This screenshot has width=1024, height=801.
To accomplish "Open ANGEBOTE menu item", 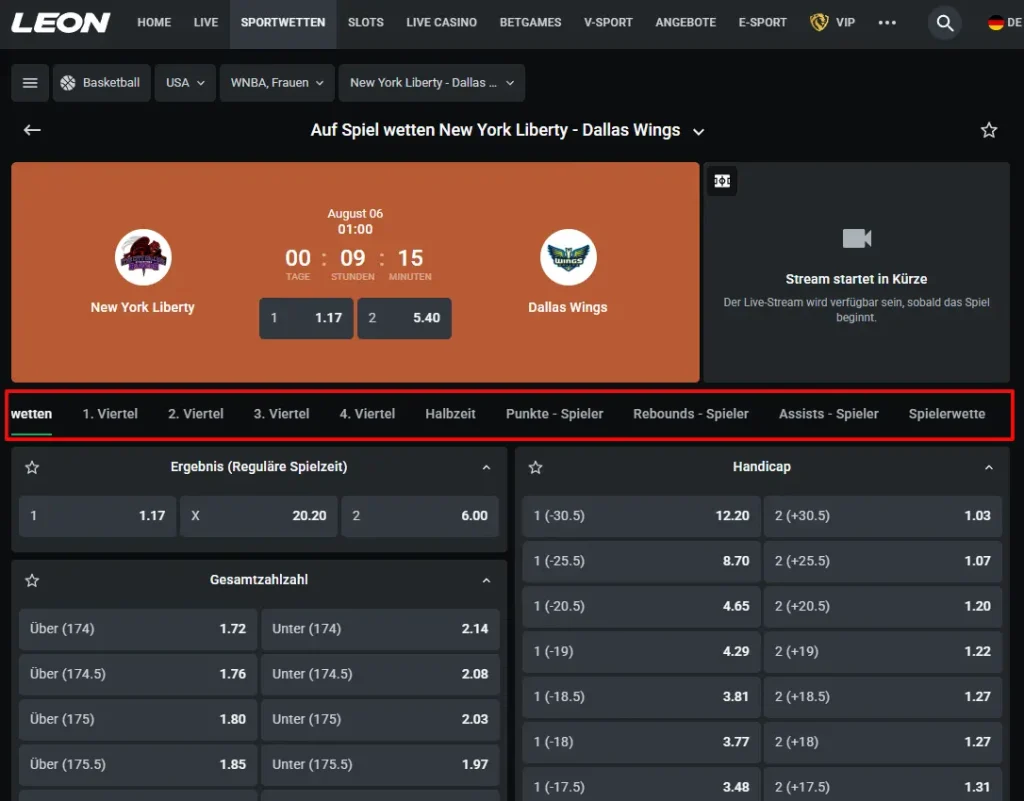I will [x=686, y=23].
